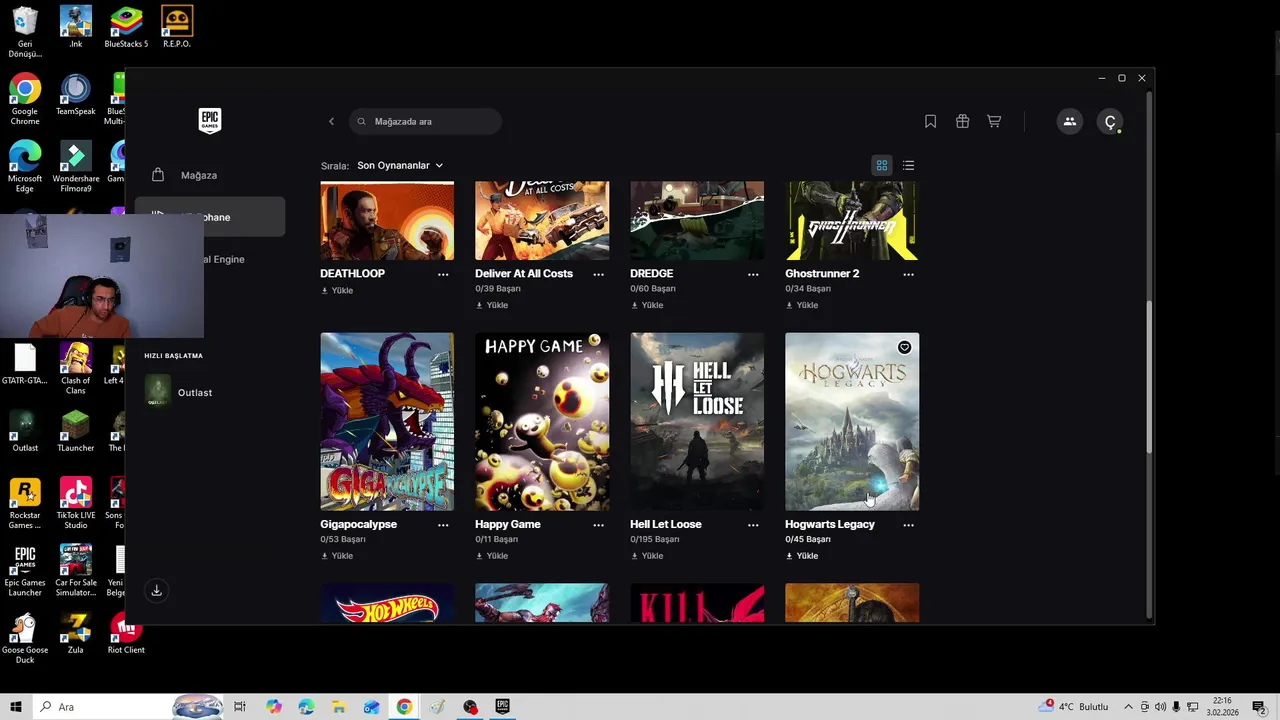This screenshot has height=720, width=1280.
Task: Select Clash of Clans desktop icon
Action: [x=75, y=368]
